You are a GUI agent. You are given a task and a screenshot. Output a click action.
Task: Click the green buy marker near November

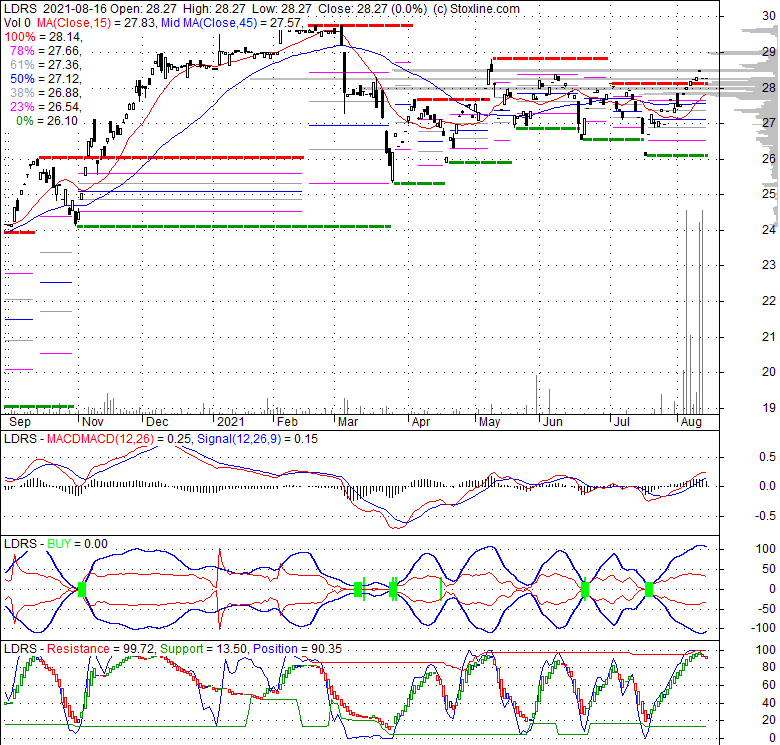82,590
